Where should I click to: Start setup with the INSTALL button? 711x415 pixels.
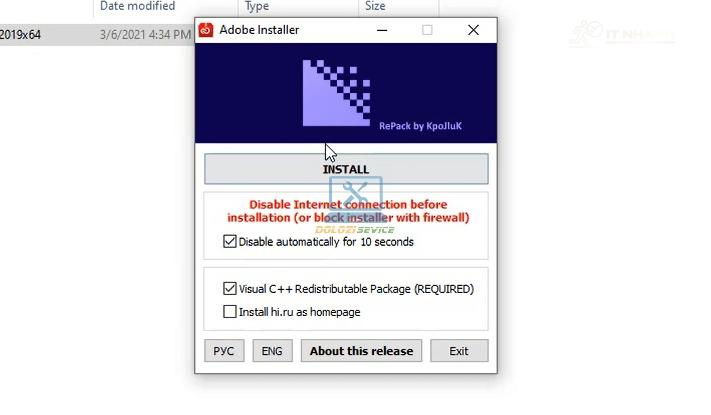click(x=346, y=169)
